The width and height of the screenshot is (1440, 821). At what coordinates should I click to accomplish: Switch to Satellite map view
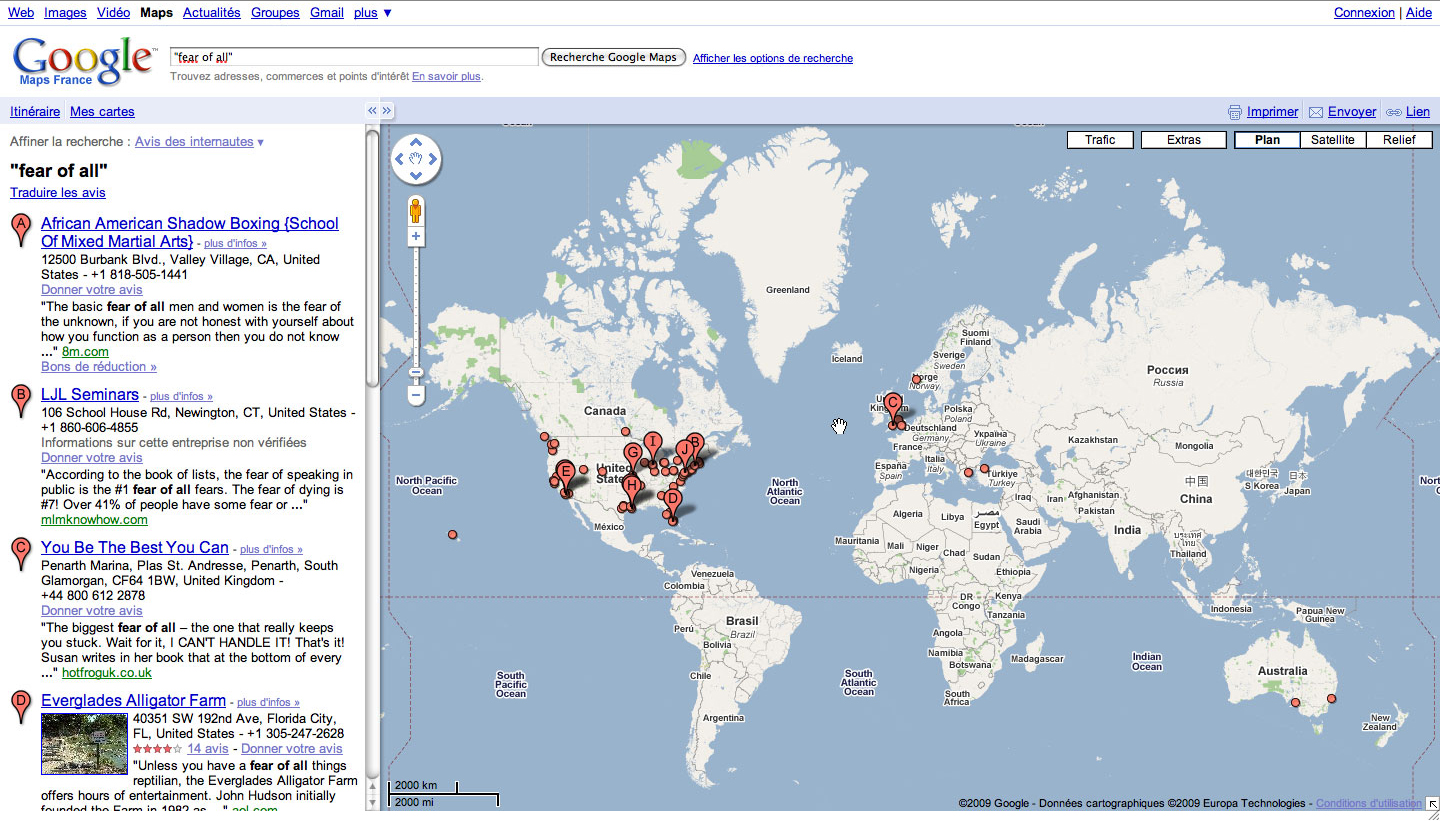coord(1333,140)
